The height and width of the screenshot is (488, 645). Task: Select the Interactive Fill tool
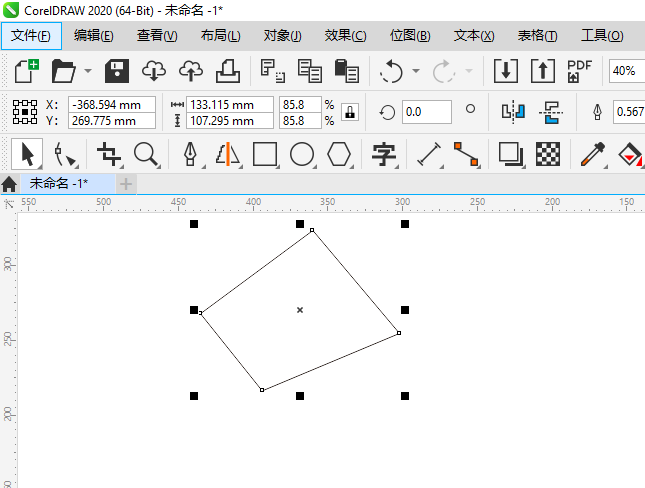pyautogui.click(x=630, y=154)
